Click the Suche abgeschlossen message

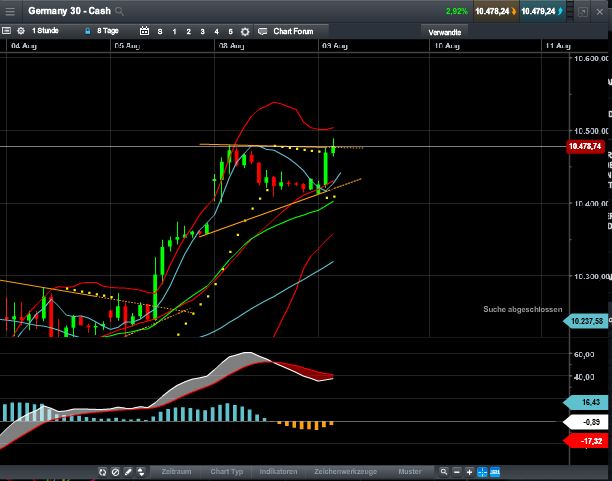(x=523, y=309)
